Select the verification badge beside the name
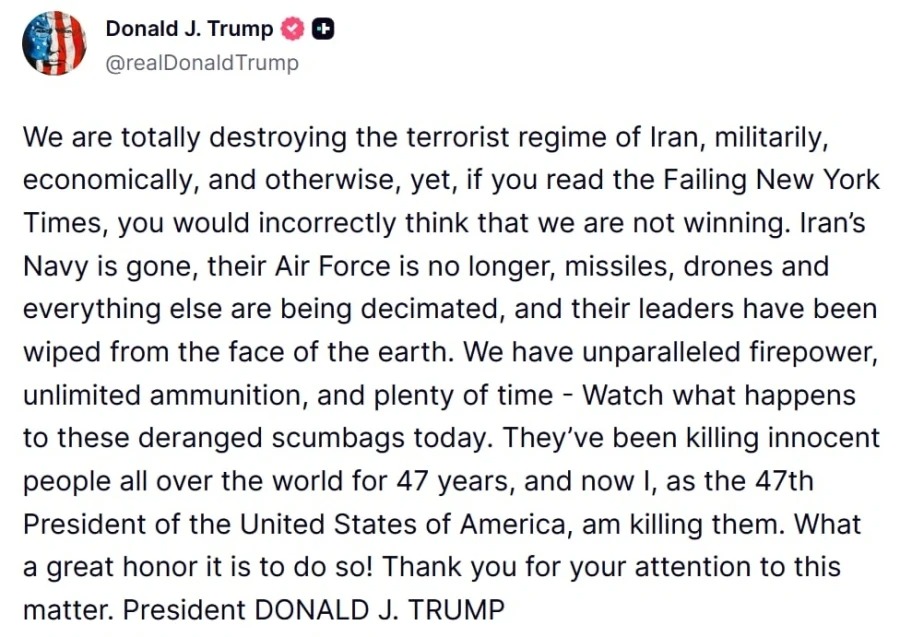The width and height of the screenshot is (900, 637). tap(291, 29)
